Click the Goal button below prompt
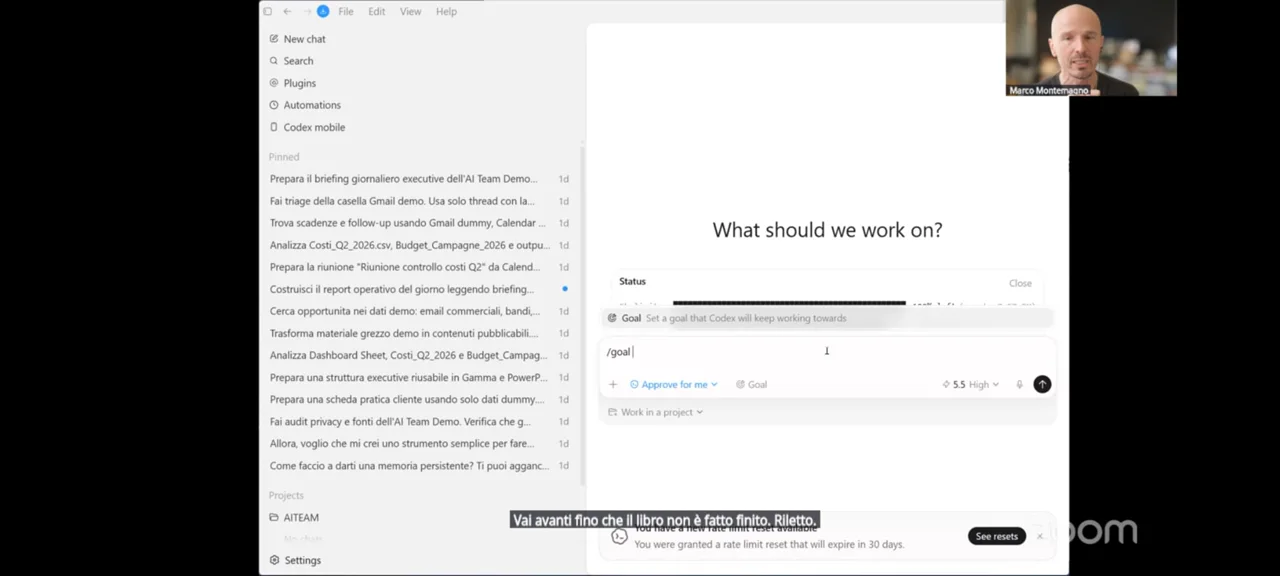The image size is (1280, 576). pyautogui.click(x=751, y=384)
